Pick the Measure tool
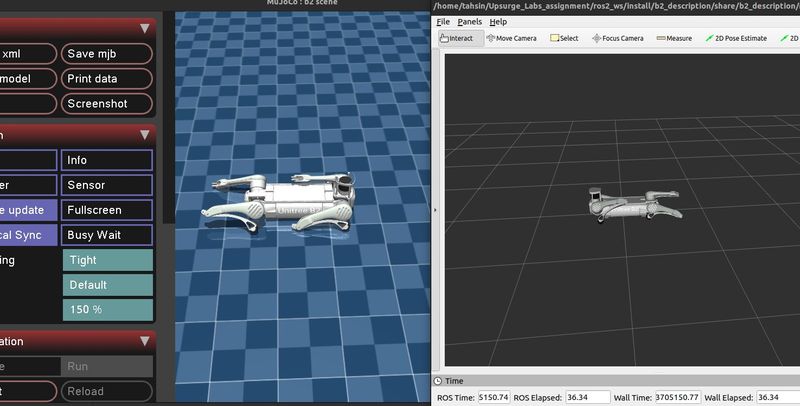This screenshot has width=800, height=406. click(674, 38)
